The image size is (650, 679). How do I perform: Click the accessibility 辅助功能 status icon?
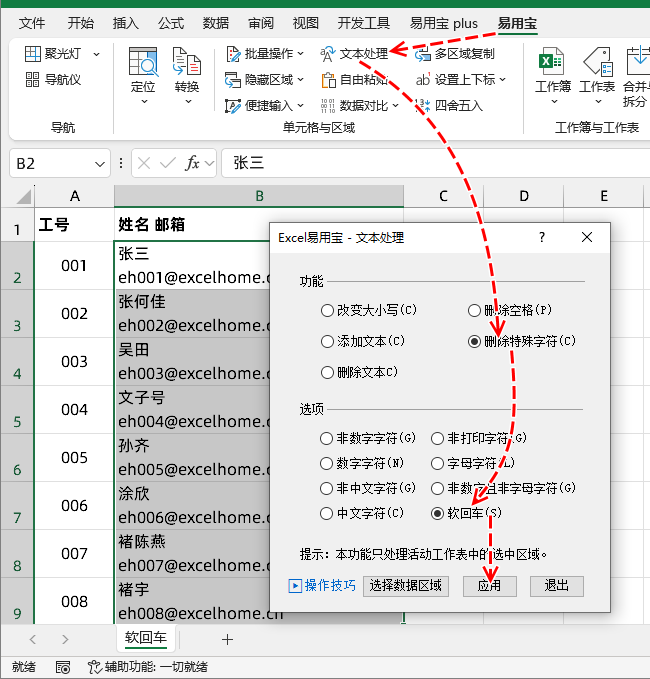coord(95,667)
